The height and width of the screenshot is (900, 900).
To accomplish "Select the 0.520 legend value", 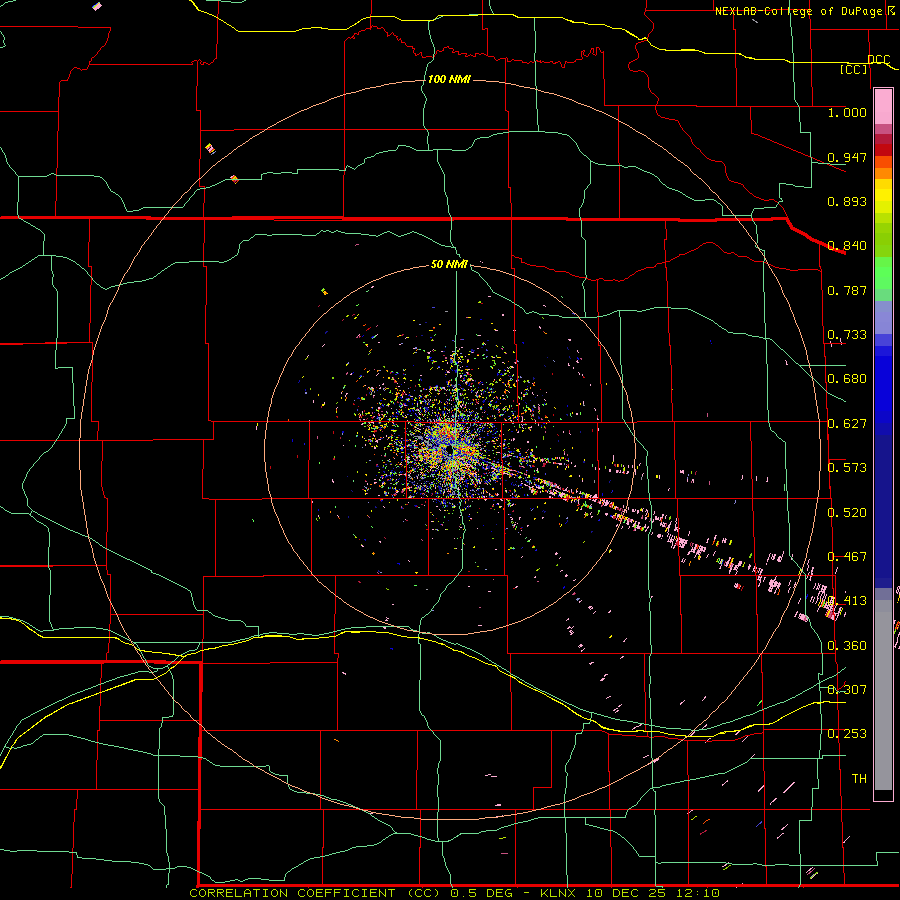I will pyautogui.click(x=847, y=513).
